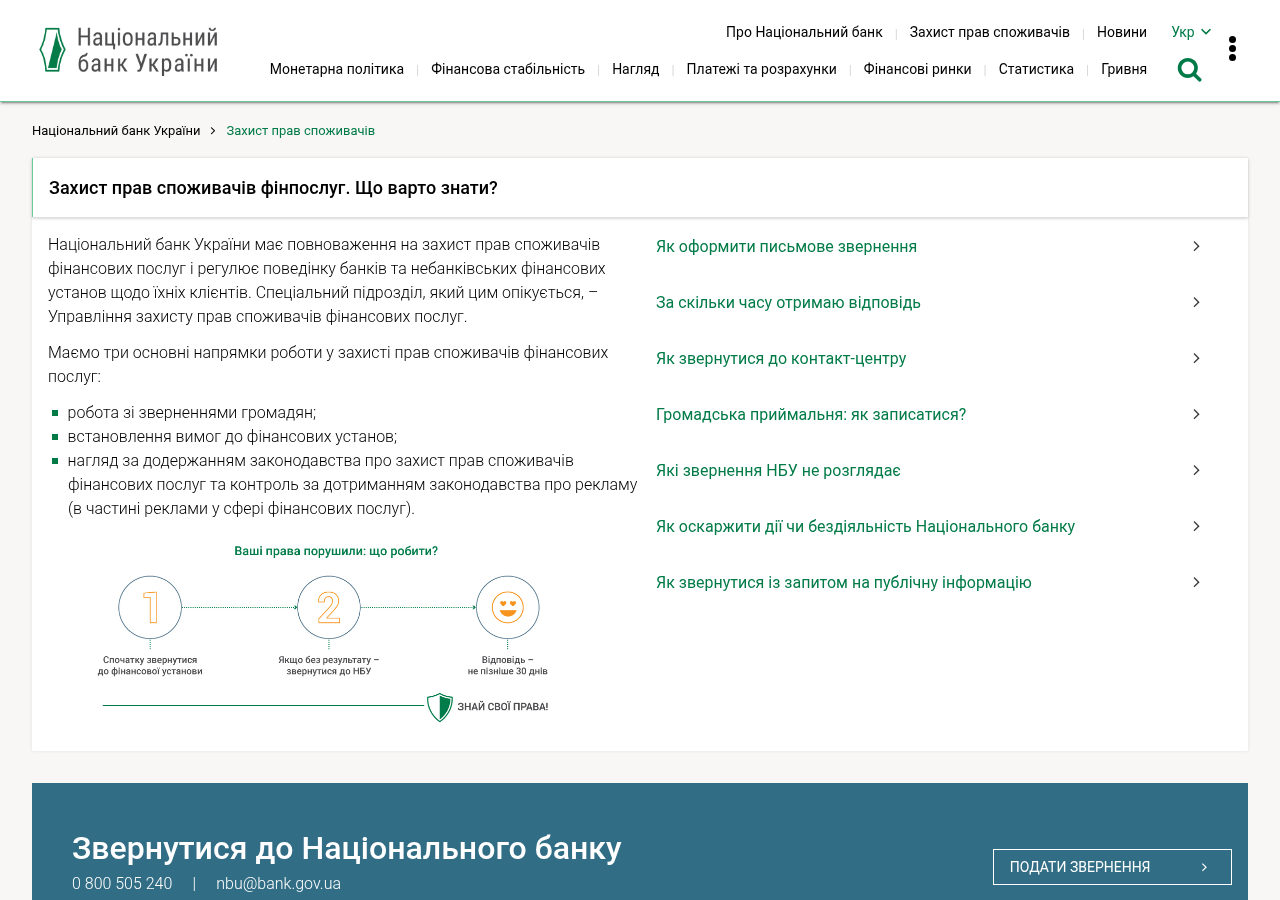
Task: Click the chevron for 'Як оскаржити дії чи бездіяльність'
Action: [1196, 526]
